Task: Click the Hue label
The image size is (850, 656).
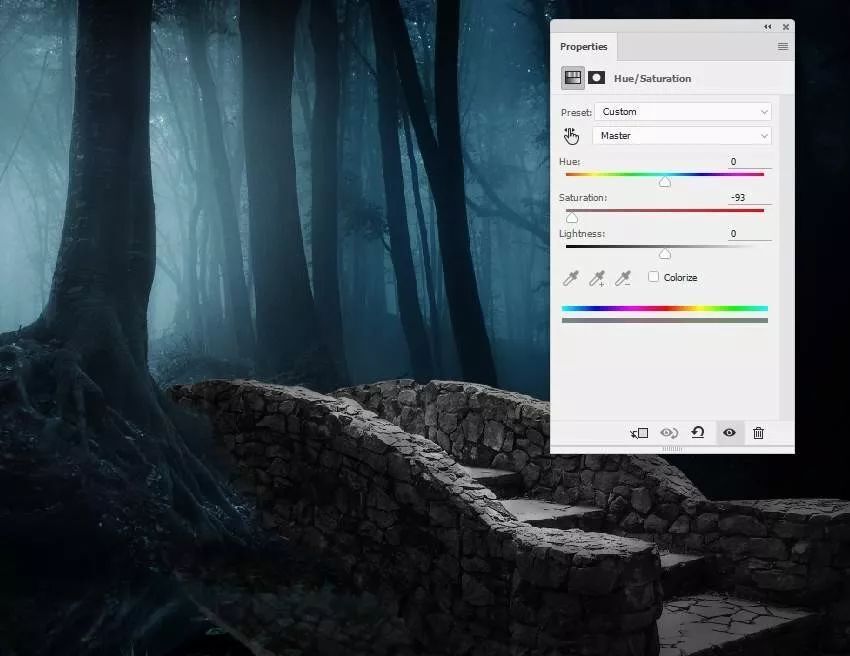Action: tap(569, 162)
